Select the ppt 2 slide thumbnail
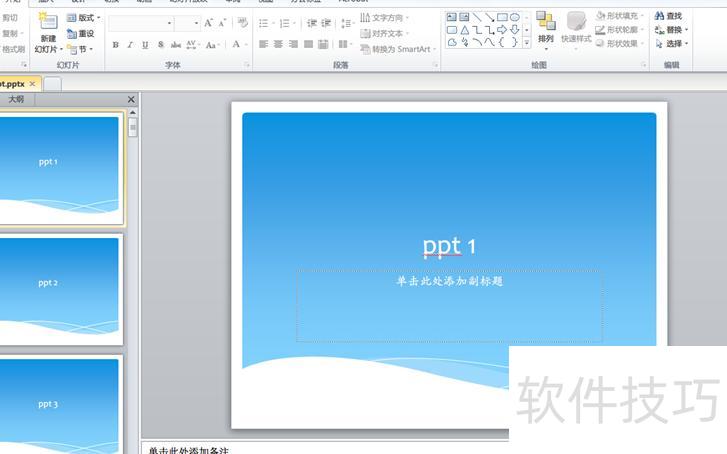727x454 pixels. tap(60, 285)
